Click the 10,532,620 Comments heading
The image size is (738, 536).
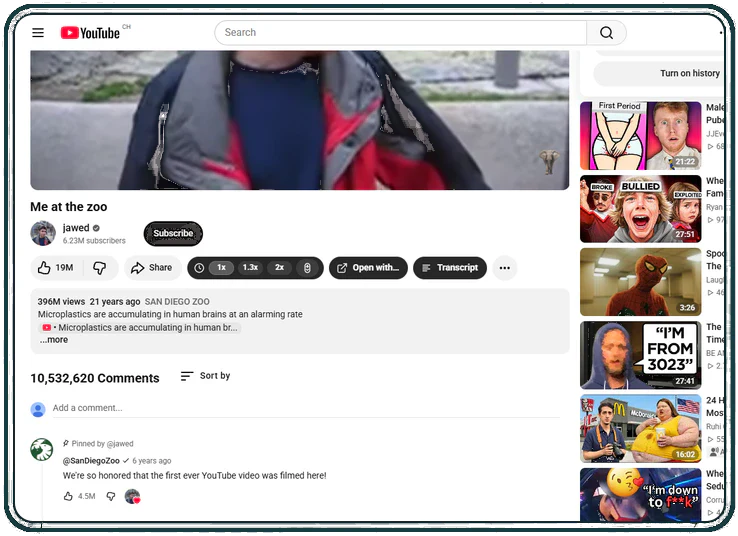pos(95,378)
